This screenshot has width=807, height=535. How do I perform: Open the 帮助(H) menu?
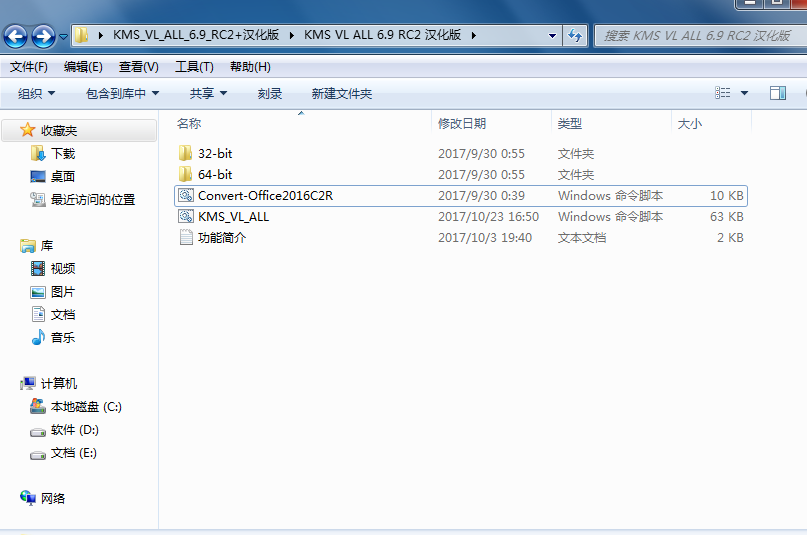coord(250,67)
